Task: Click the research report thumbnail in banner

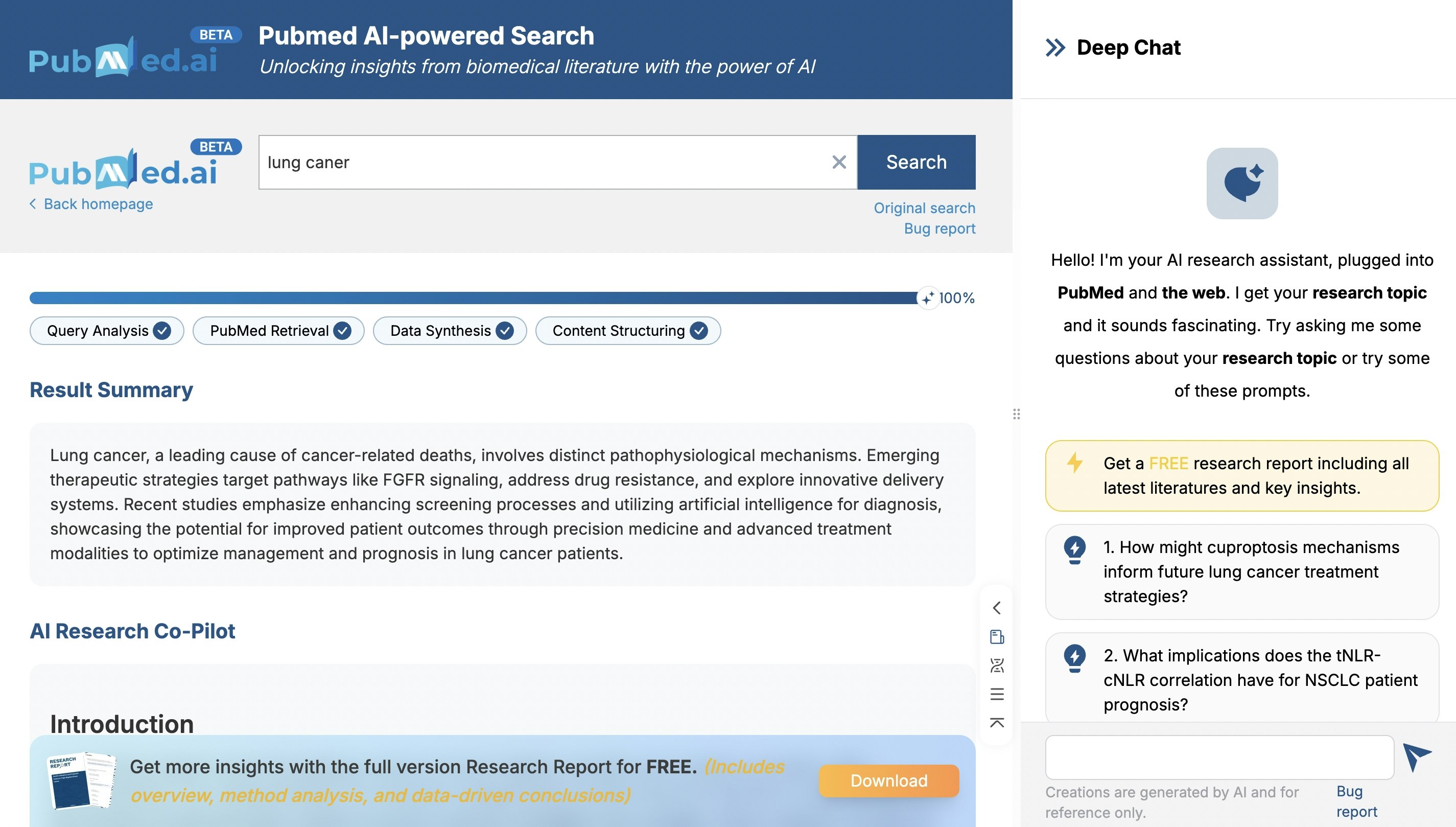Action: tap(81, 780)
